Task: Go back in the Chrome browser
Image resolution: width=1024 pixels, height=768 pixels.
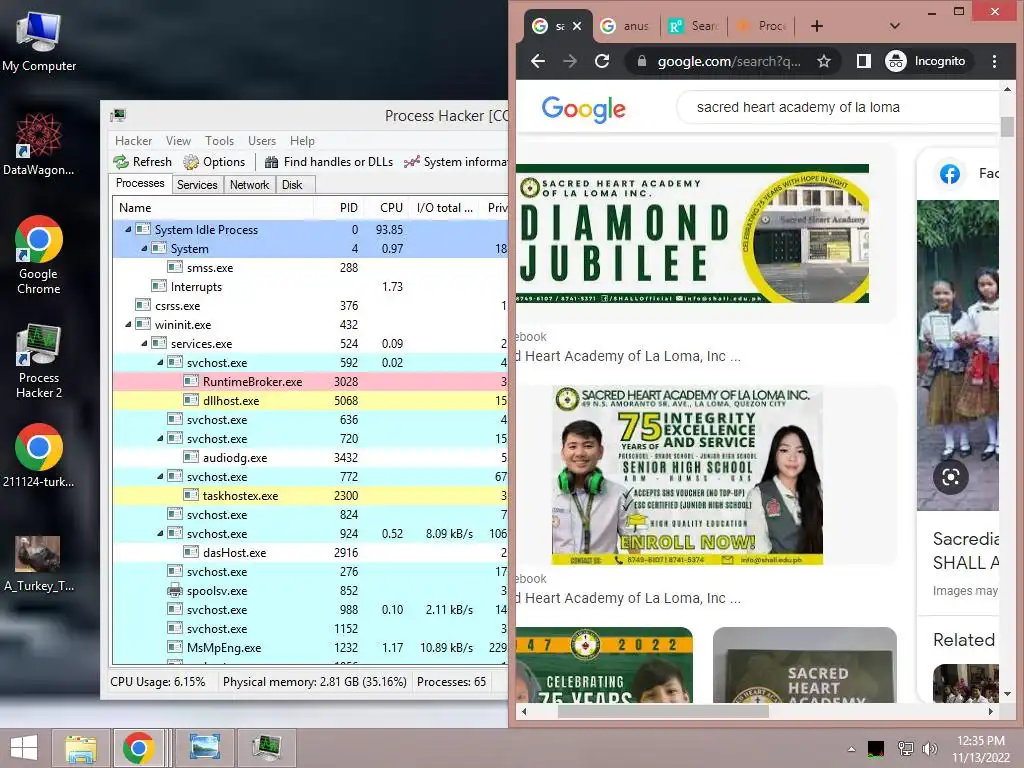Action: [x=538, y=61]
